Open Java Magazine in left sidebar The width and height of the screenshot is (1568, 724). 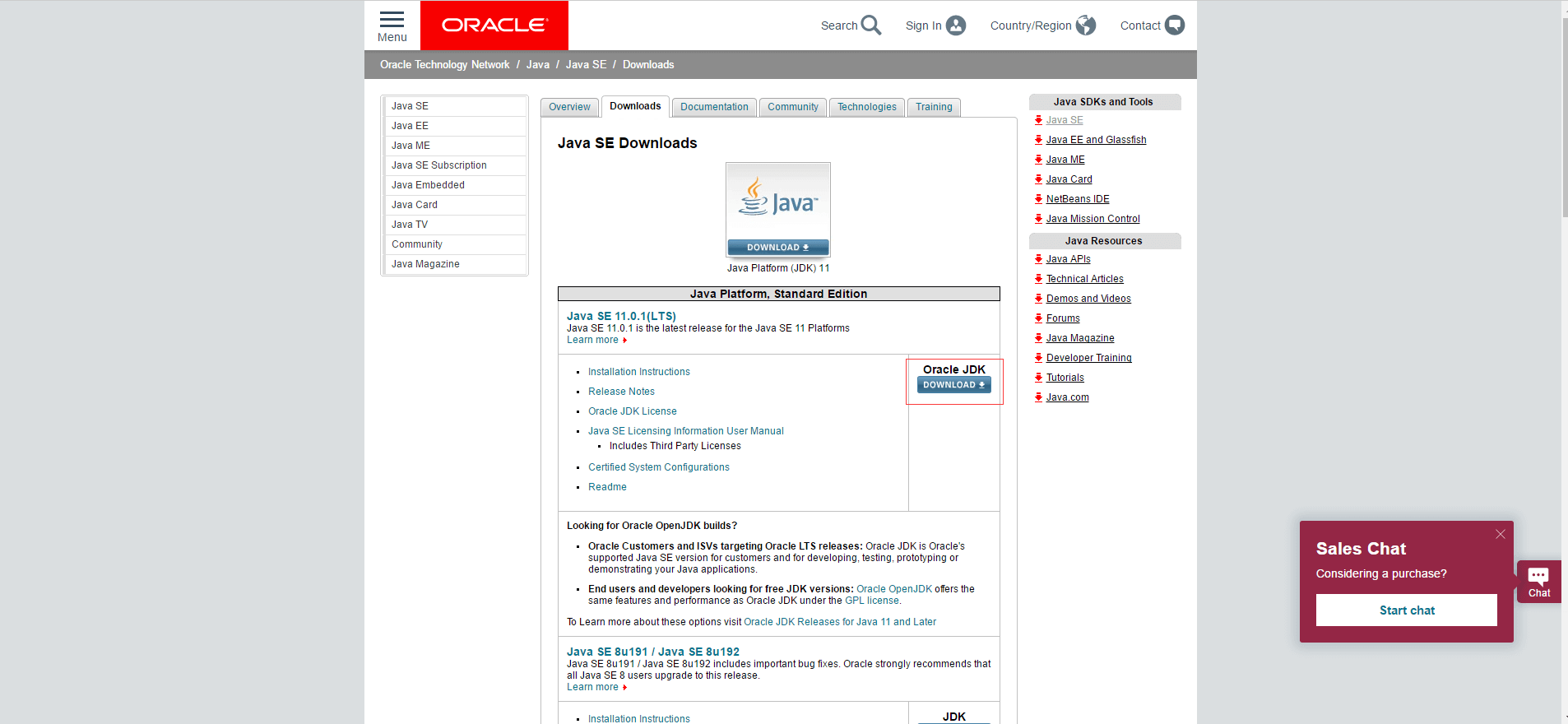(456, 264)
